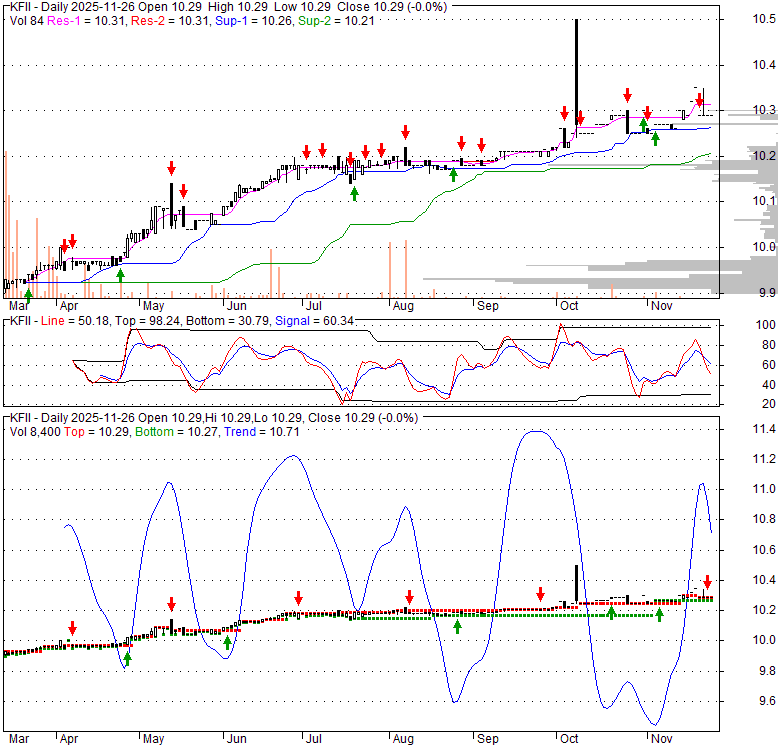The width and height of the screenshot is (780, 745).
Task: Click the green up arrow in late August on bottom chart
Action: pyautogui.click(x=457, y=626)
